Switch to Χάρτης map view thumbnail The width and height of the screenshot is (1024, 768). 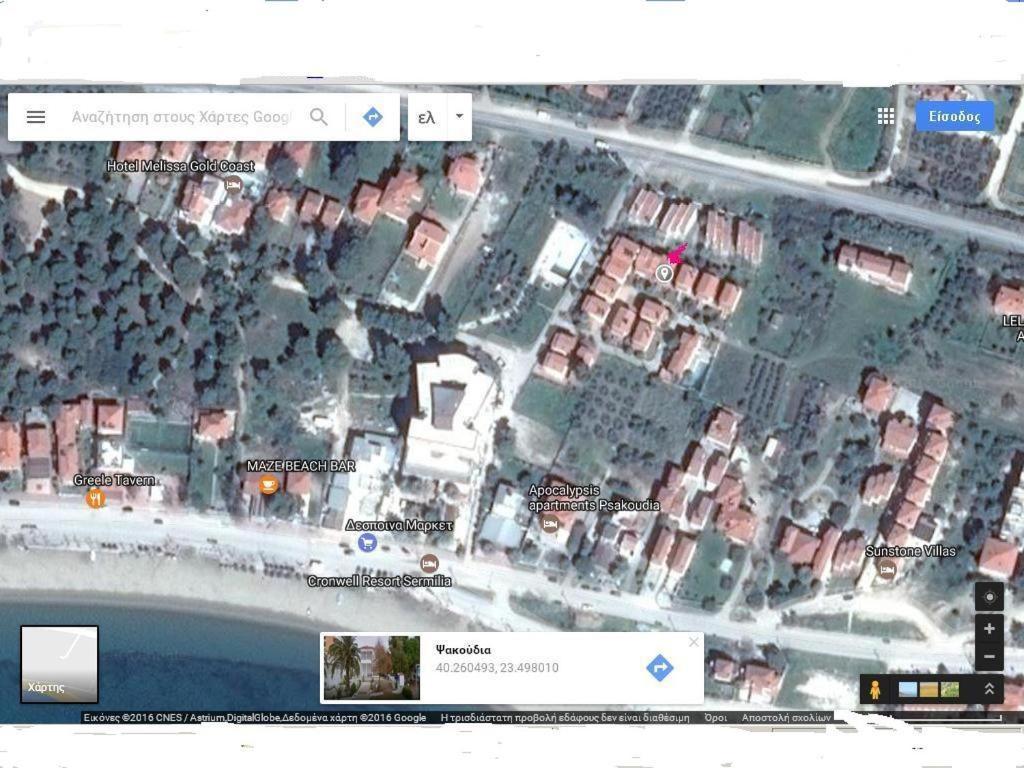tap(59, 664)
